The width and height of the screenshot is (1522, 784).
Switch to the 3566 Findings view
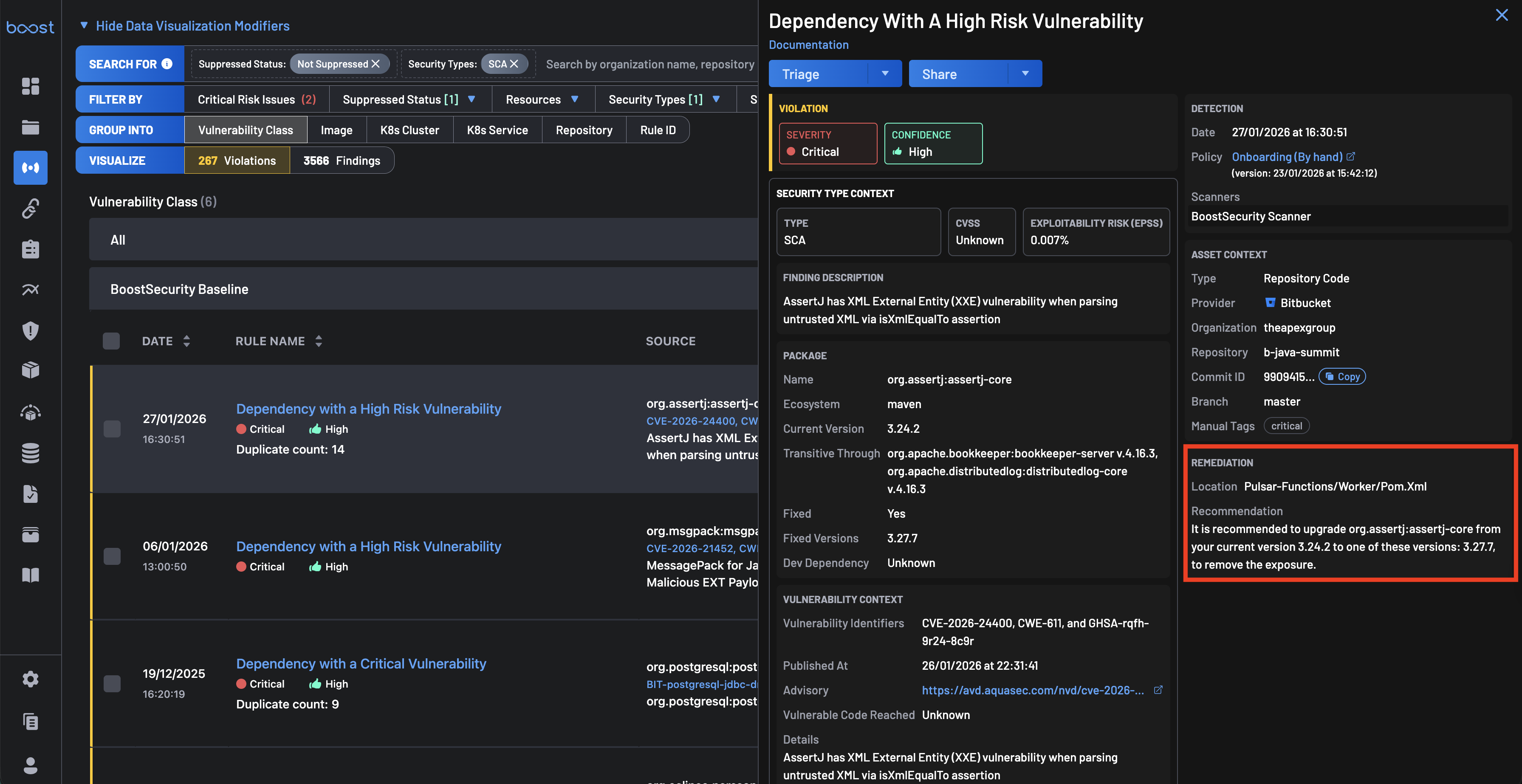tap(342, 161)
